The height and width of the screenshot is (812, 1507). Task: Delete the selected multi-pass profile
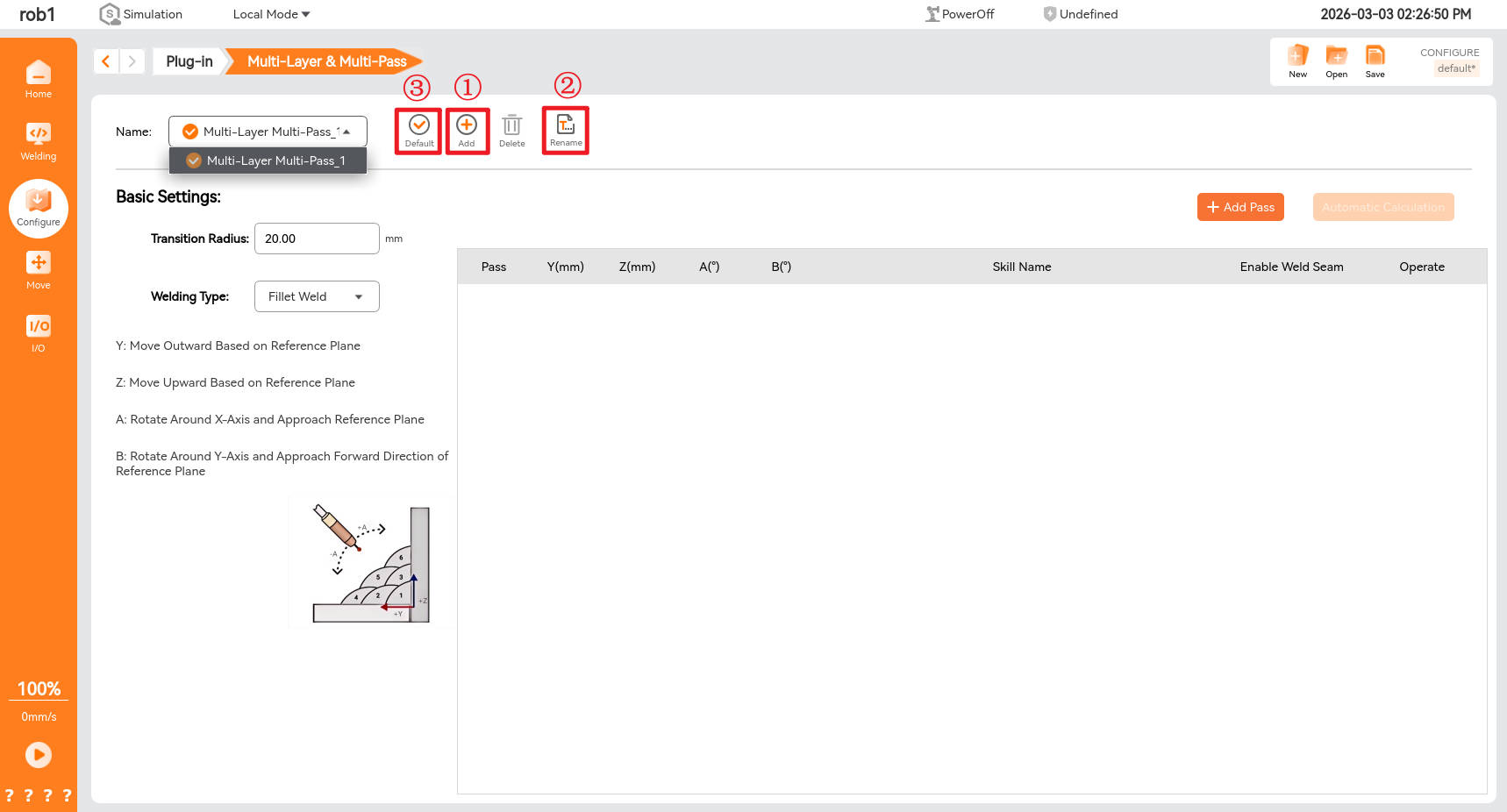pos(511,130)
